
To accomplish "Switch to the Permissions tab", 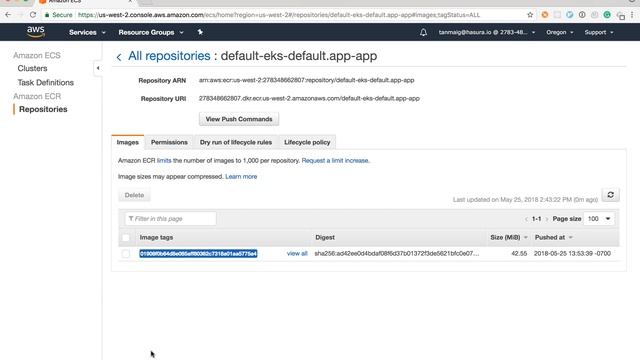I will click(169, 142).
